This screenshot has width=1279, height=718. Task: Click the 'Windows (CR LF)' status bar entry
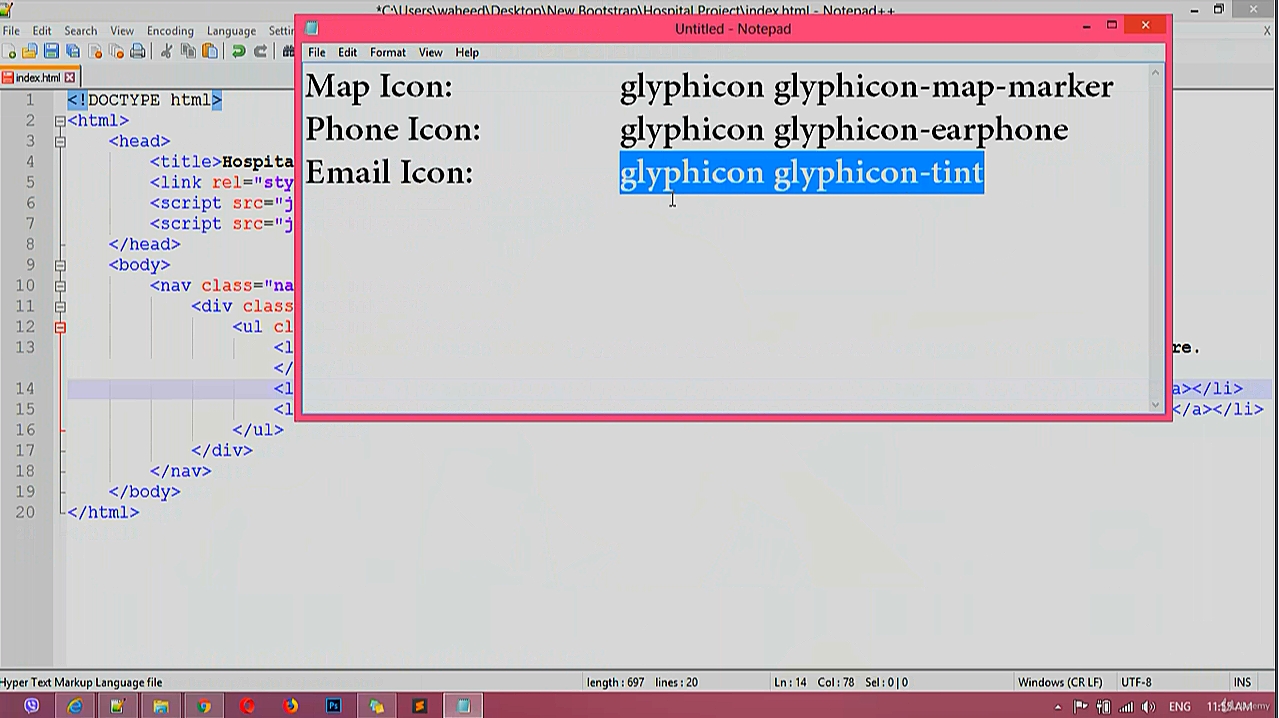click(x=1060, y=682)
